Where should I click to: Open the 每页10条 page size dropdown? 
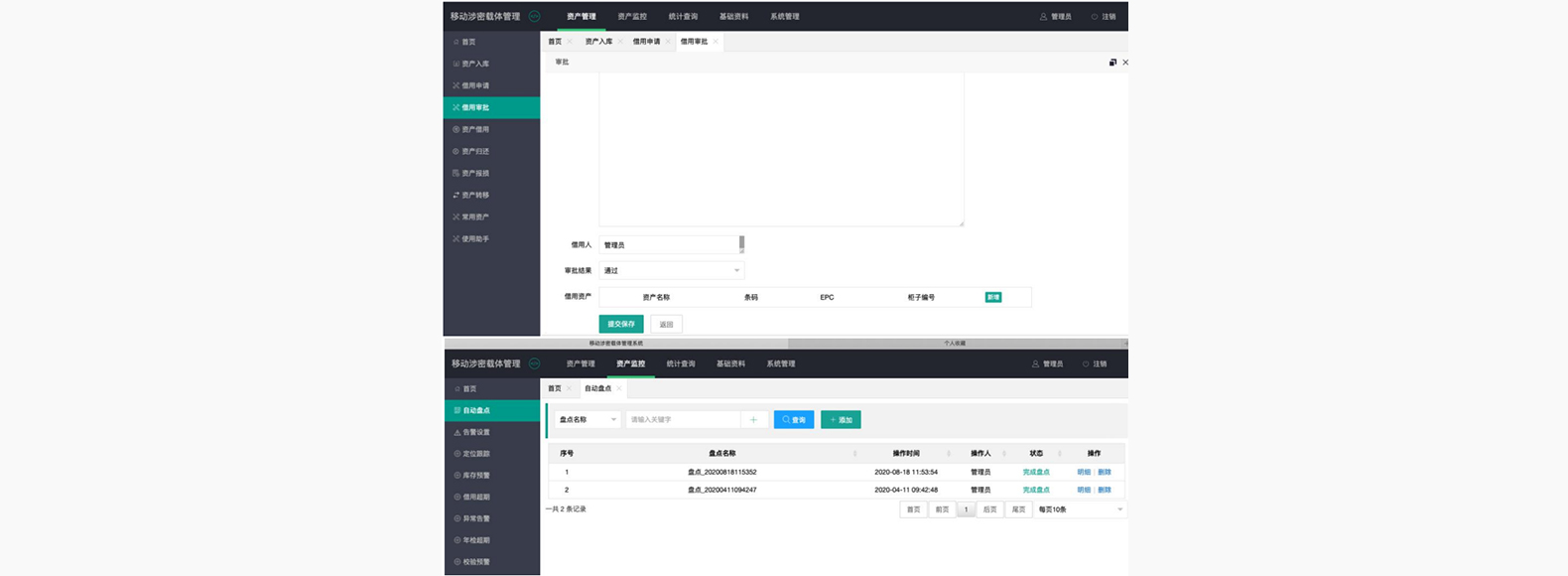tap(1080, 509)
